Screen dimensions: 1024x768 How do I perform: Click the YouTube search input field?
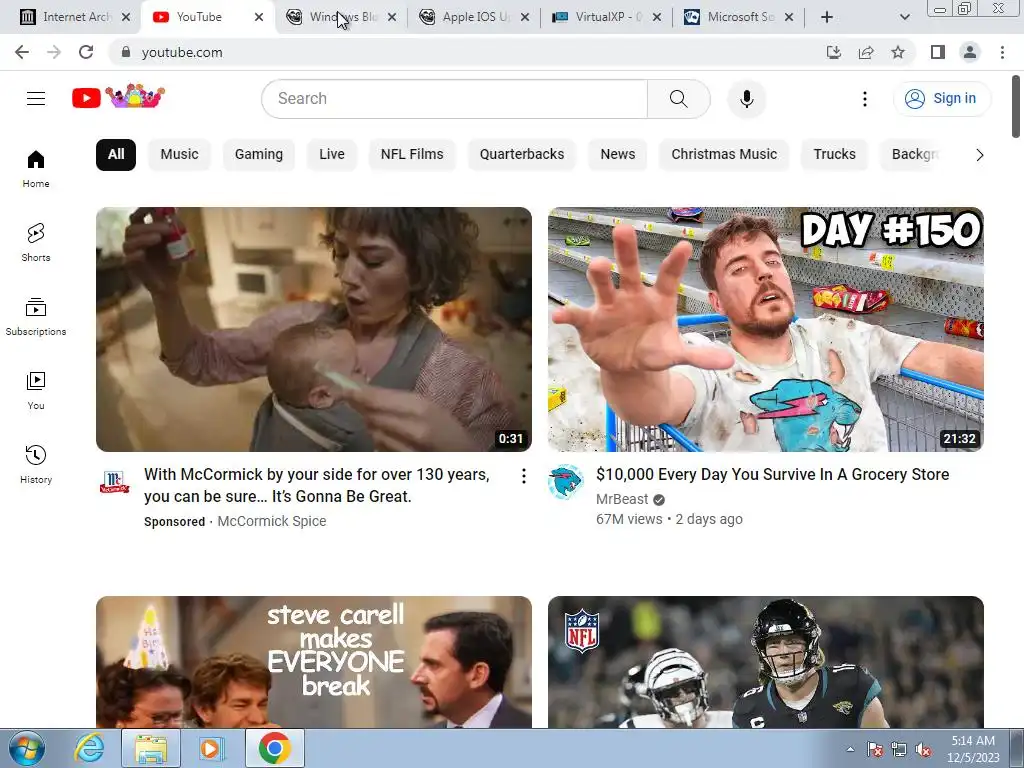pyautogui.click(x=455, y=99)
